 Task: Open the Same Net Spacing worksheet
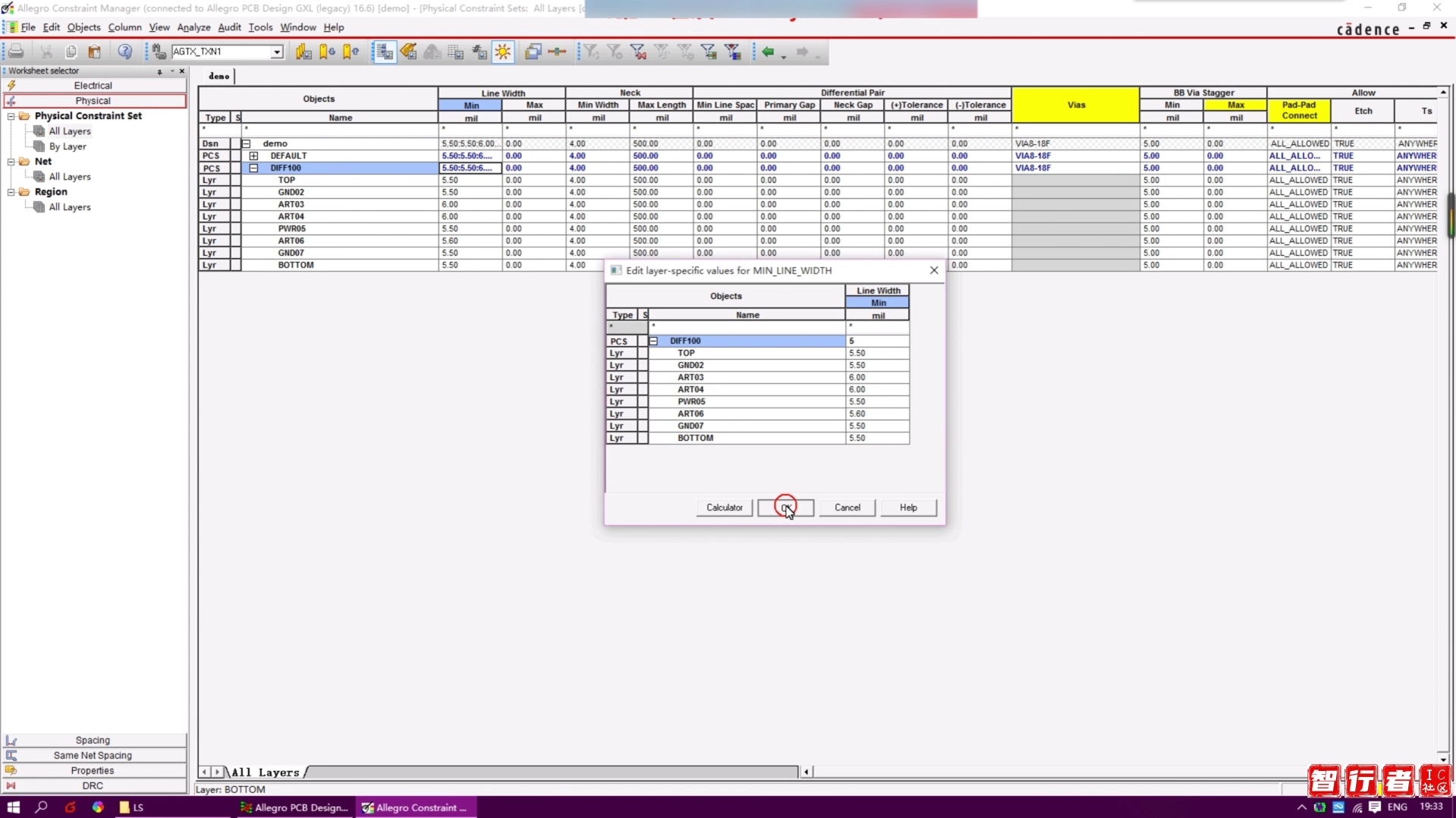[93, 756]
